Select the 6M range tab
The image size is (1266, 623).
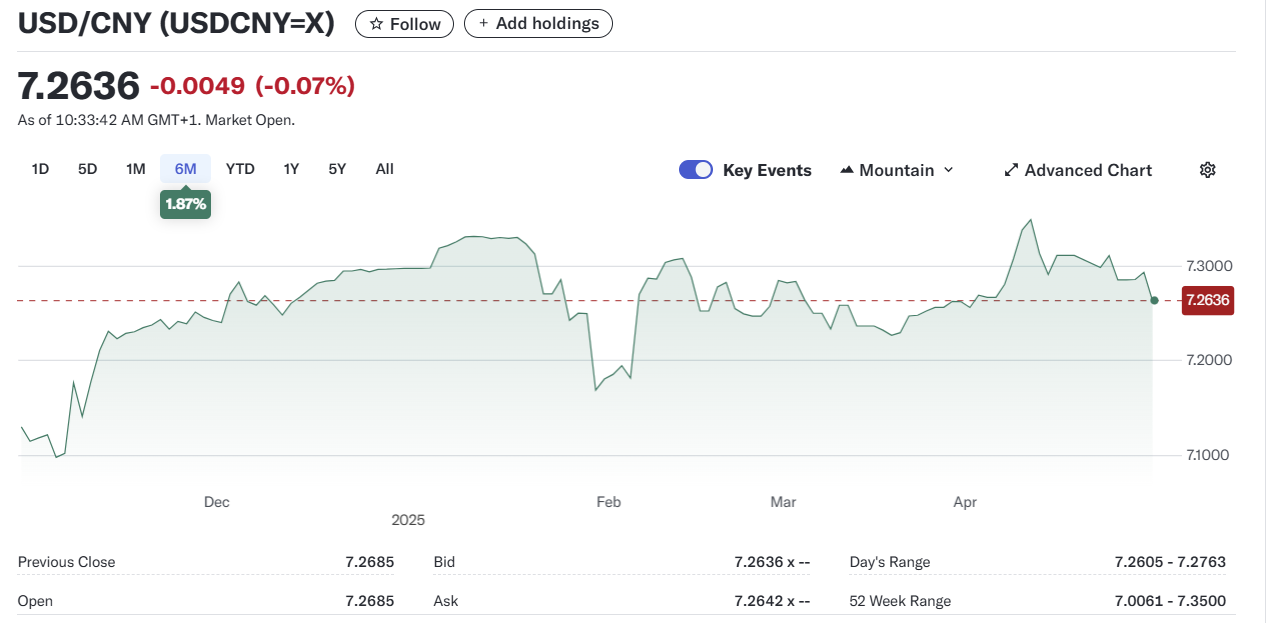(185, 169)
